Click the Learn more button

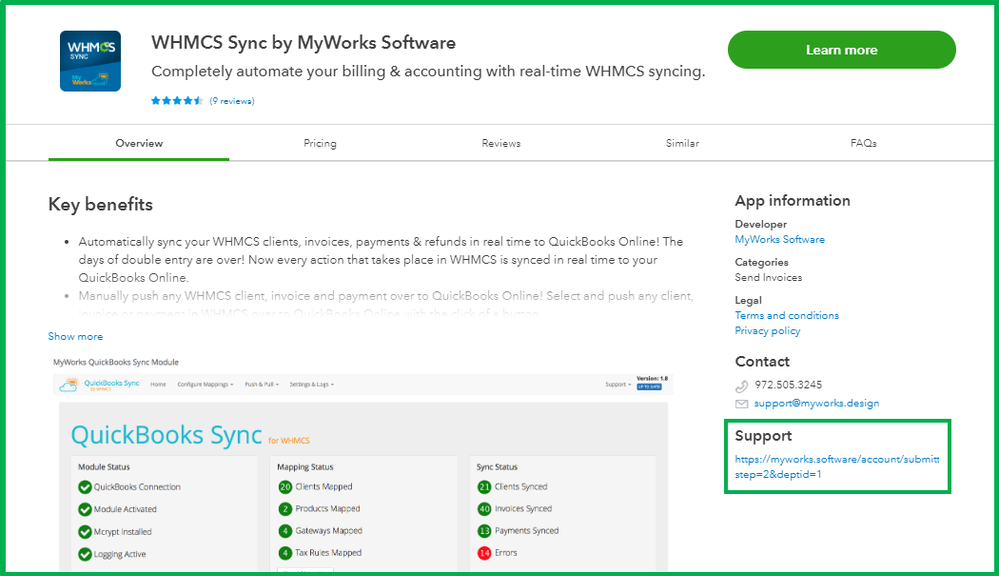click(842, 50)
